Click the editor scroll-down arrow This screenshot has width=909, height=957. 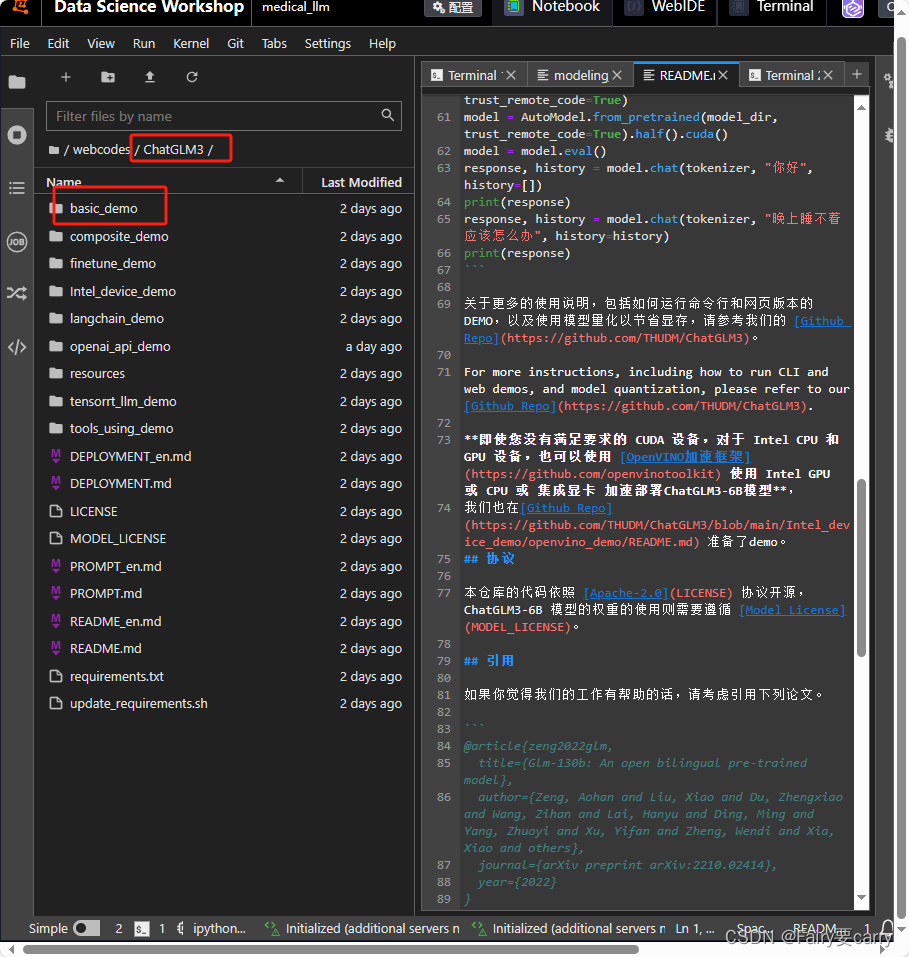pos(861,897)
